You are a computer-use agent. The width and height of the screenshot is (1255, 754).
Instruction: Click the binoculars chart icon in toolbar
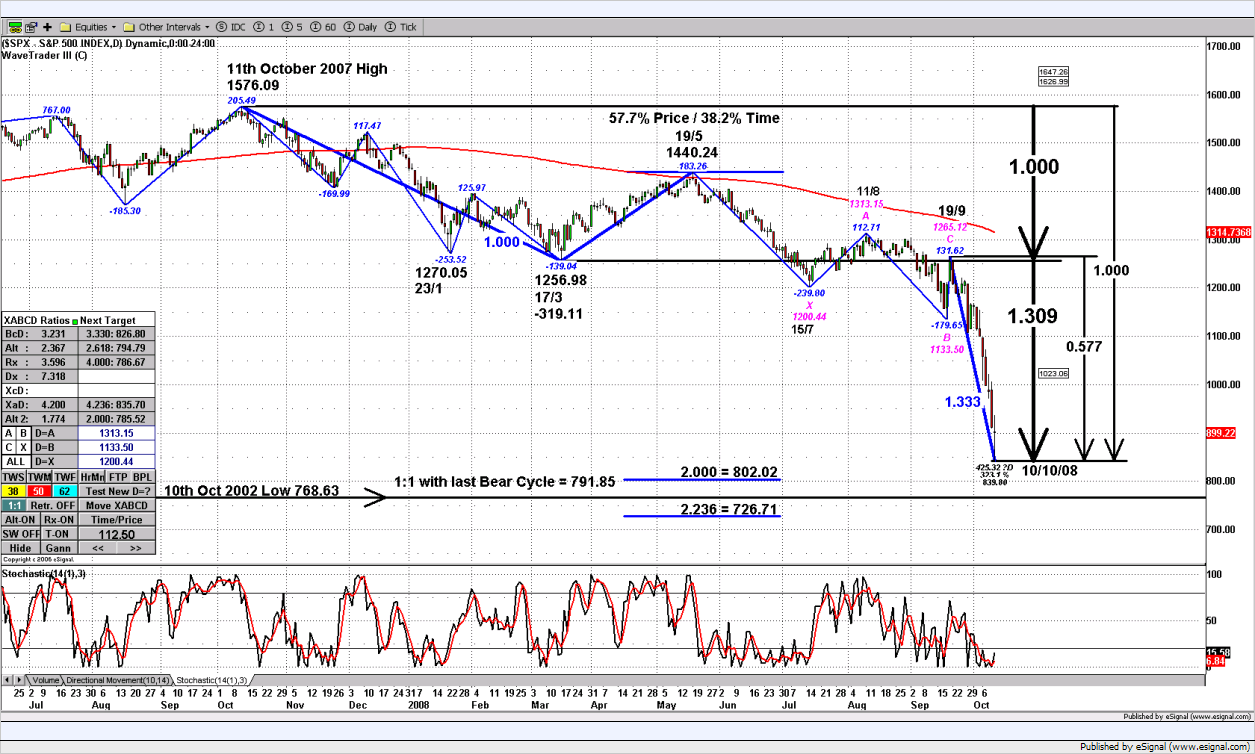[x=15, y=27]
